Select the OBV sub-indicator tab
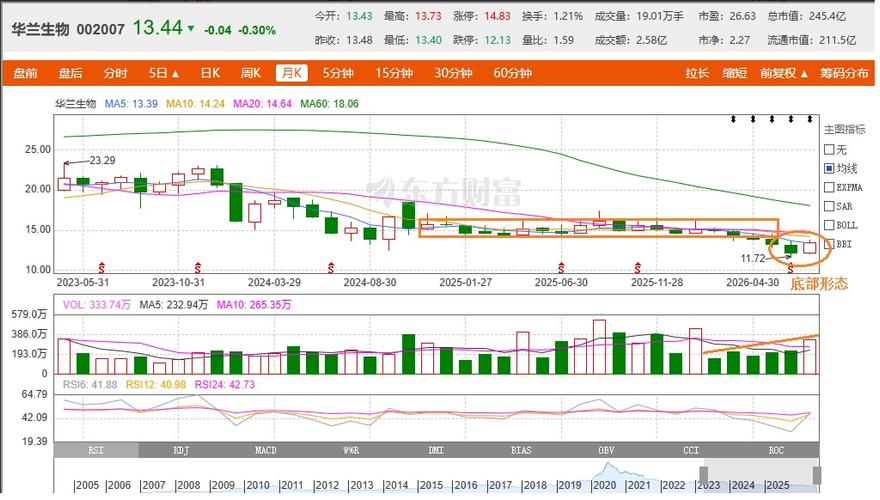This screenshot has height=500, width=880. tap(606, 450)
